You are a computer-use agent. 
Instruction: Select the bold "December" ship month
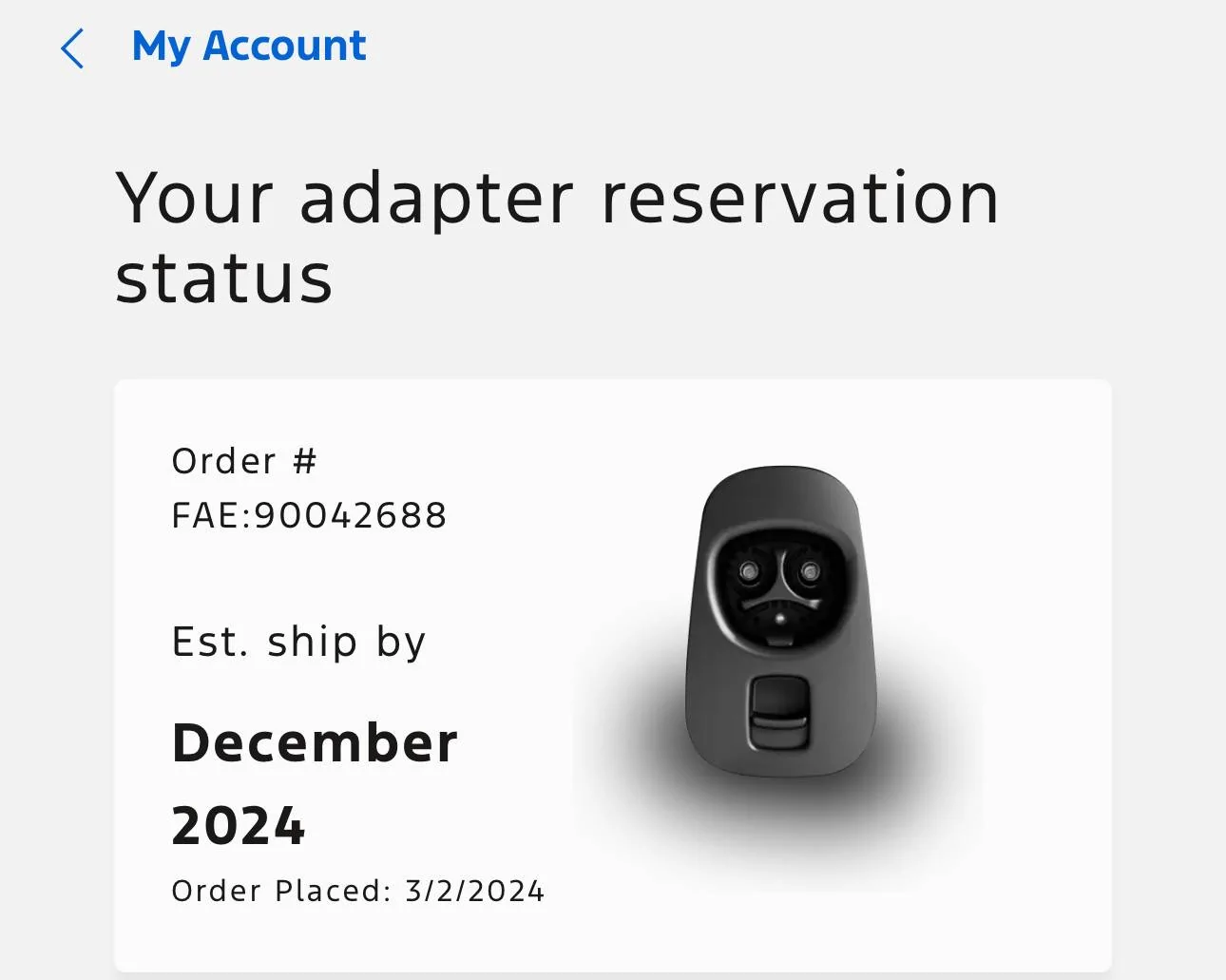315,742
